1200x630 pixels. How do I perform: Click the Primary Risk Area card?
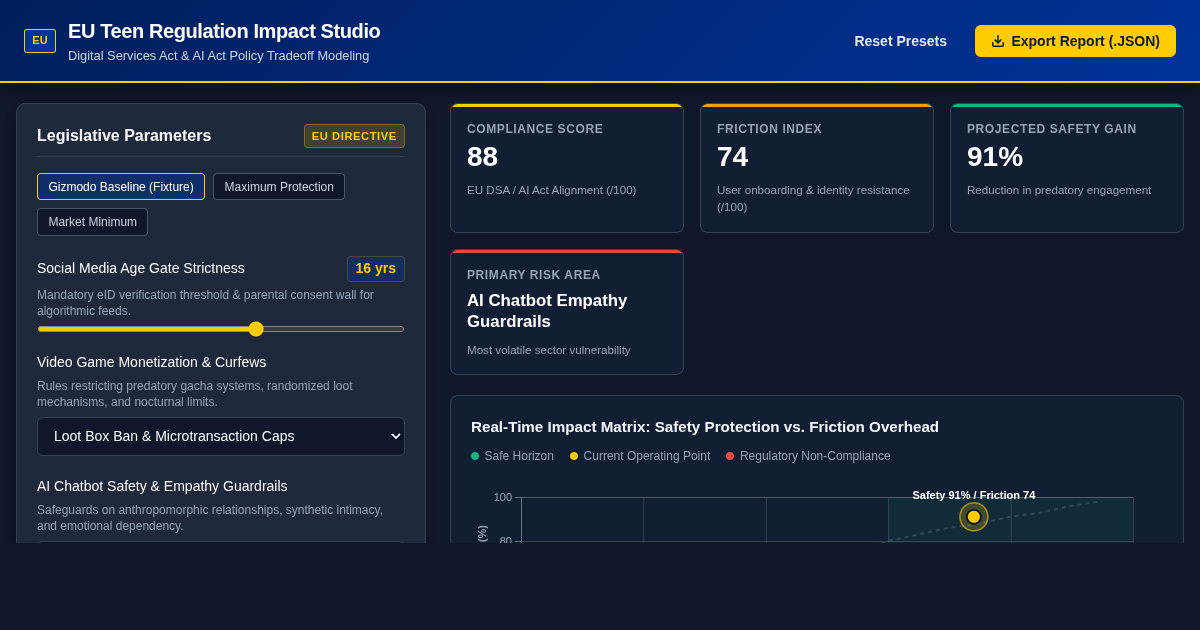(x=567, y=312)
